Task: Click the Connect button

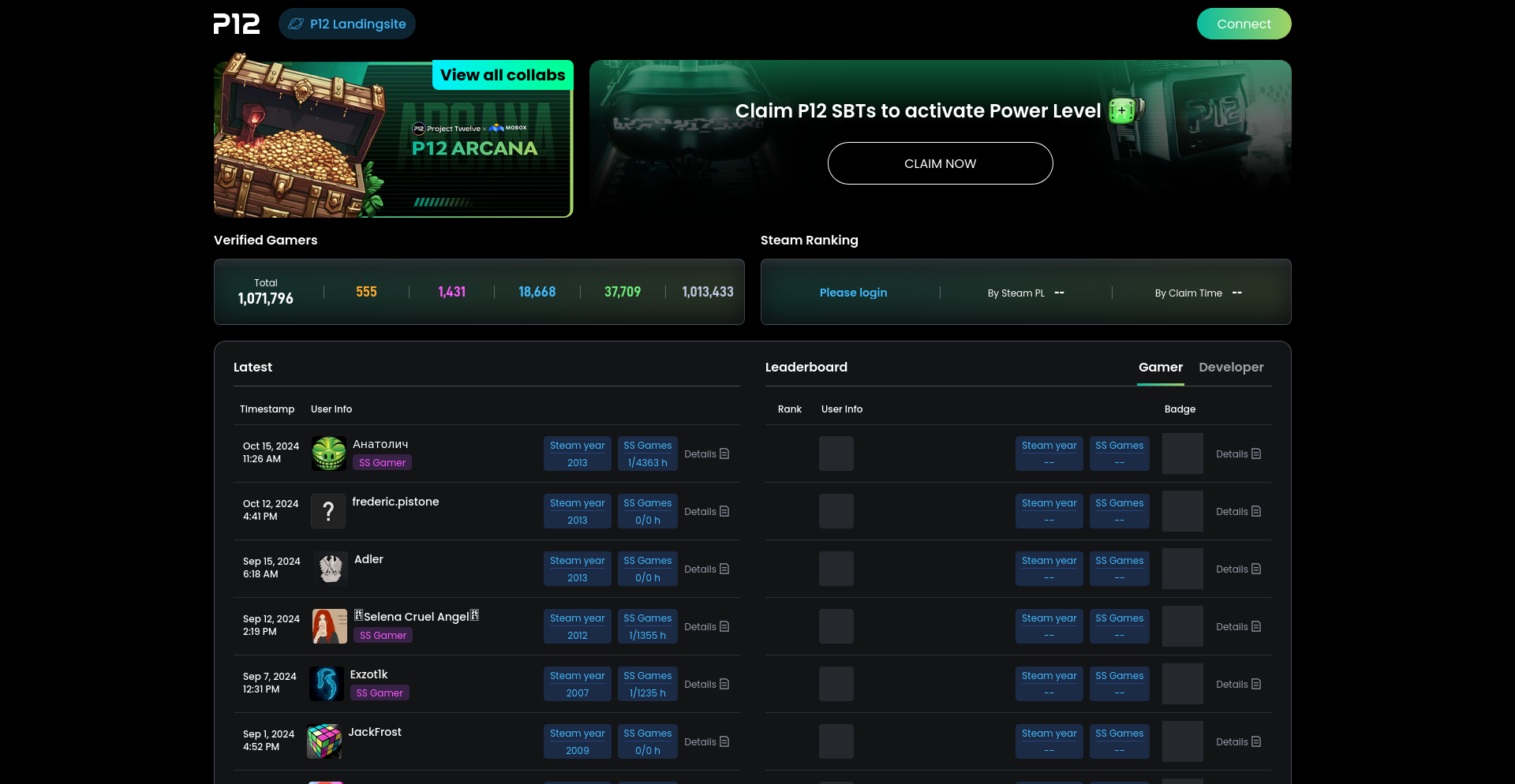Action: [x=1244, y=24]
